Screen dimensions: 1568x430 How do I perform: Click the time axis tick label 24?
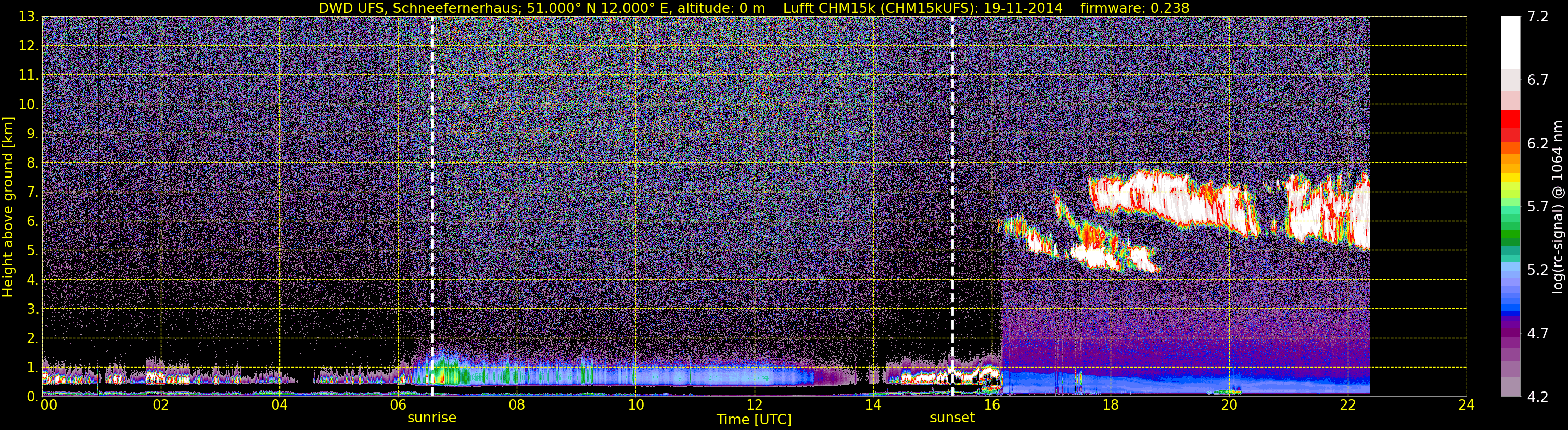(x=1467, y=405)
